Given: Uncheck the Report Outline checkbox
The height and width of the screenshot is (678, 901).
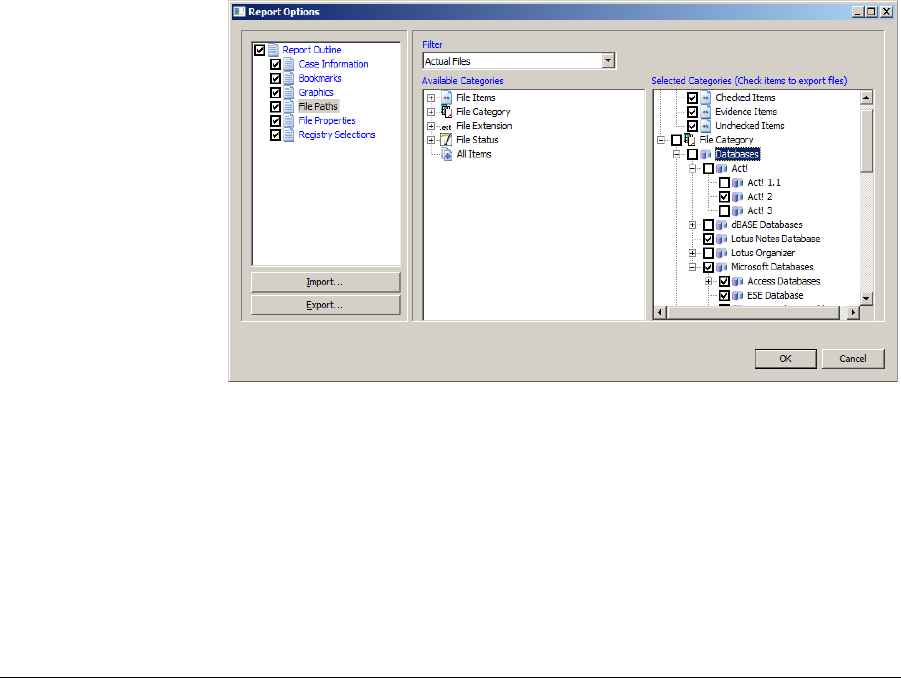Looking at the screenshot, I should [x=260, y=50].
